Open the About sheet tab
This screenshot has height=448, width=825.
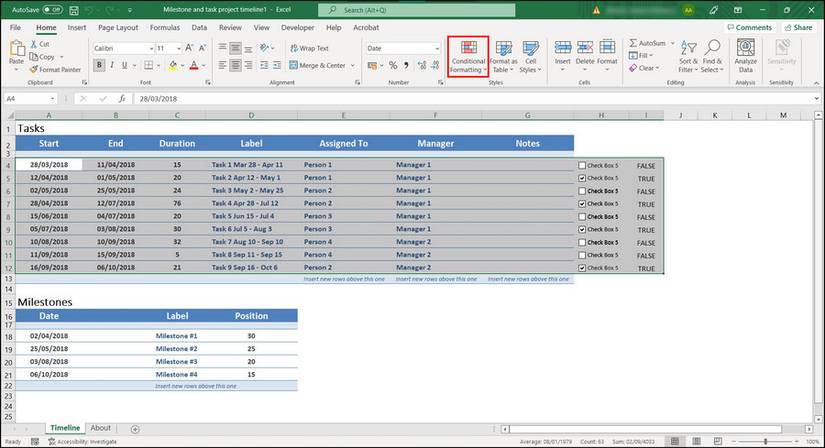(x=100, y=428)
